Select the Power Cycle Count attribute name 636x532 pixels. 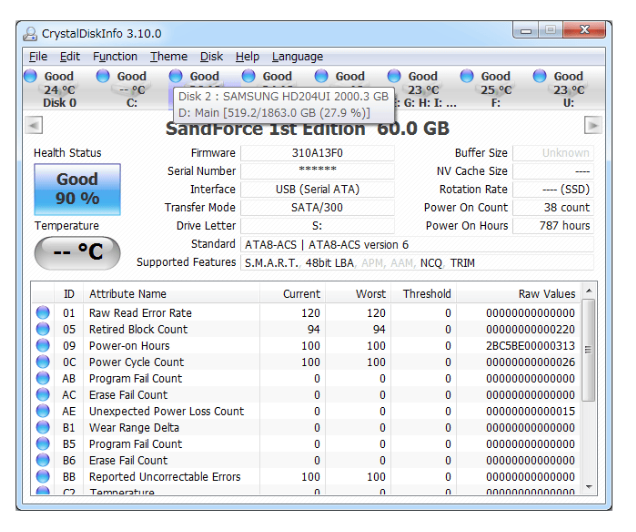click(136, 362)
